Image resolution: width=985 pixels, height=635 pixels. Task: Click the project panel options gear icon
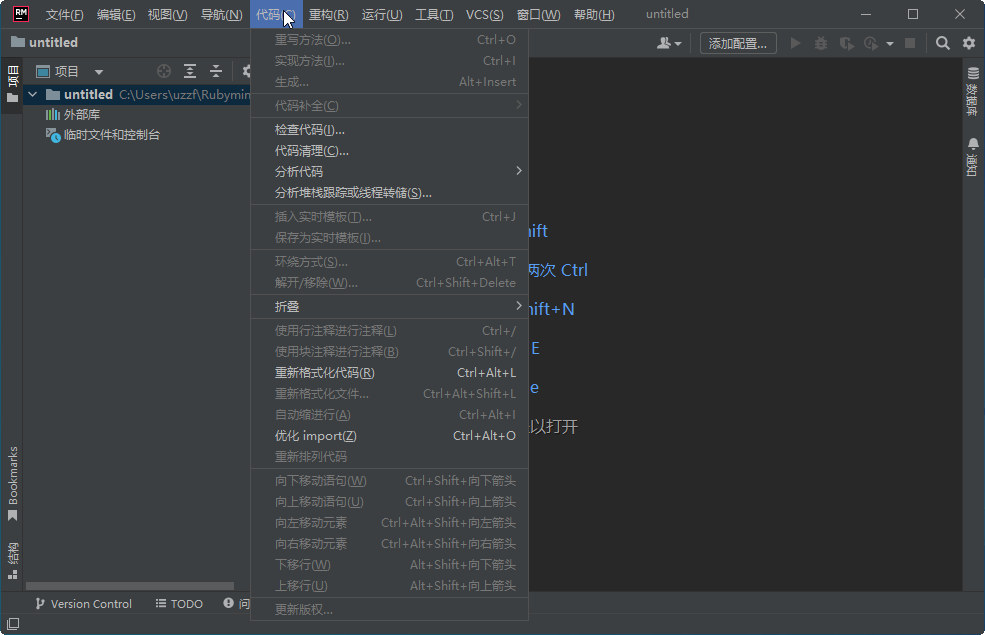click(x=246, y=72)
